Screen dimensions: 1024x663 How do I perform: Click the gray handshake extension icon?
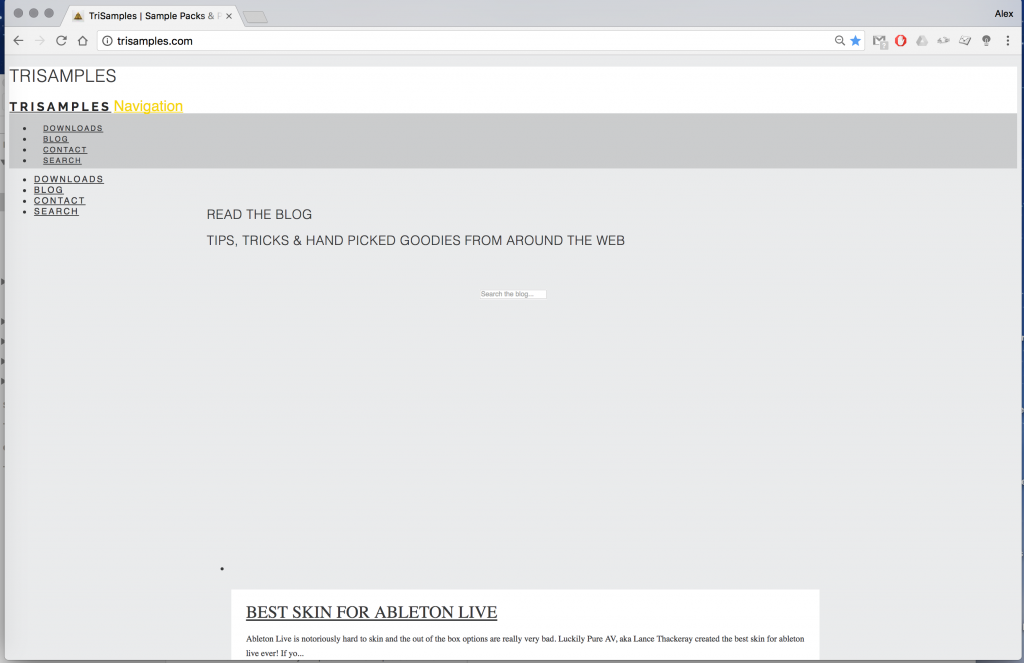point(943,40)
